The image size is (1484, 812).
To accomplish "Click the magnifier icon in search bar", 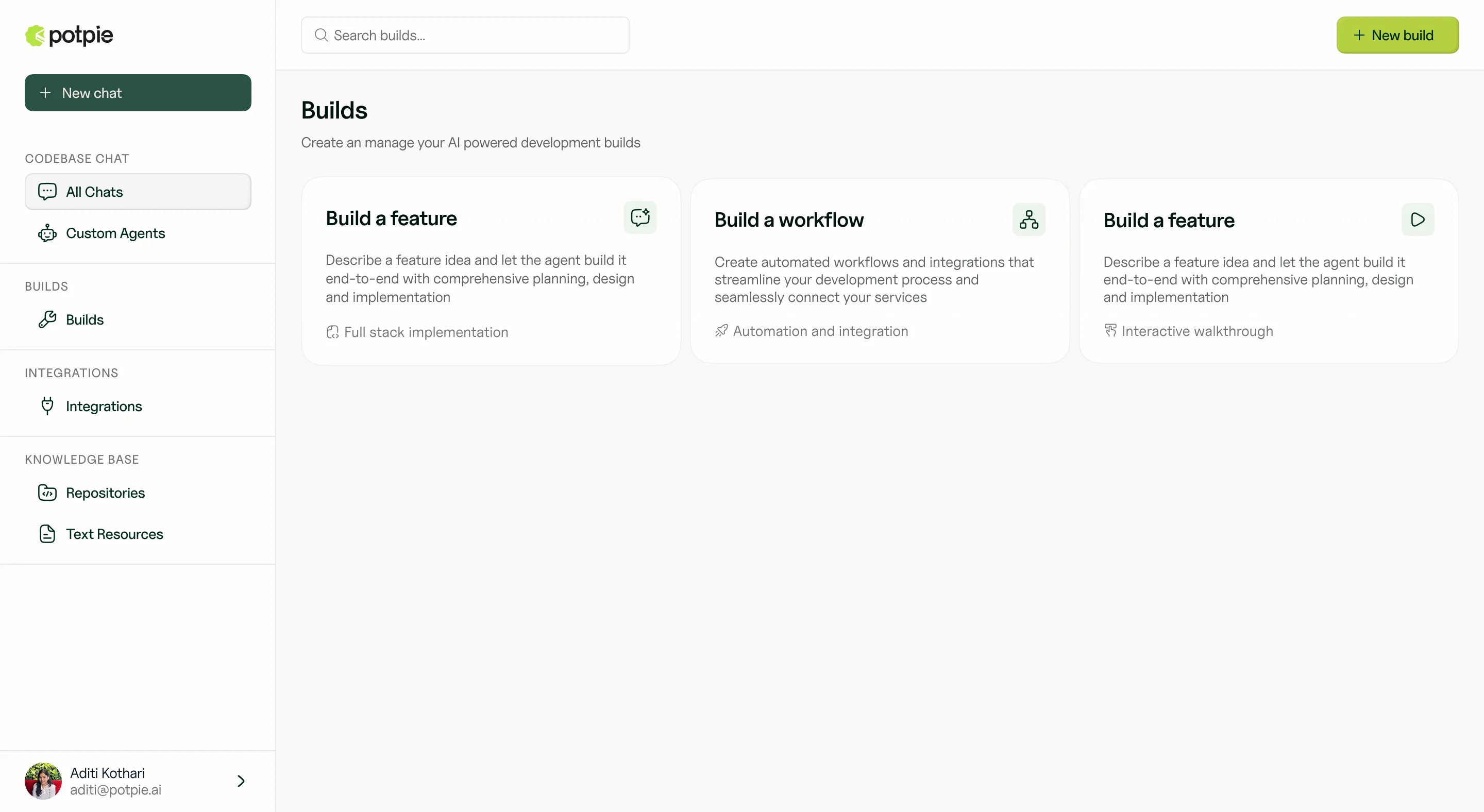I will click(322, 35).
